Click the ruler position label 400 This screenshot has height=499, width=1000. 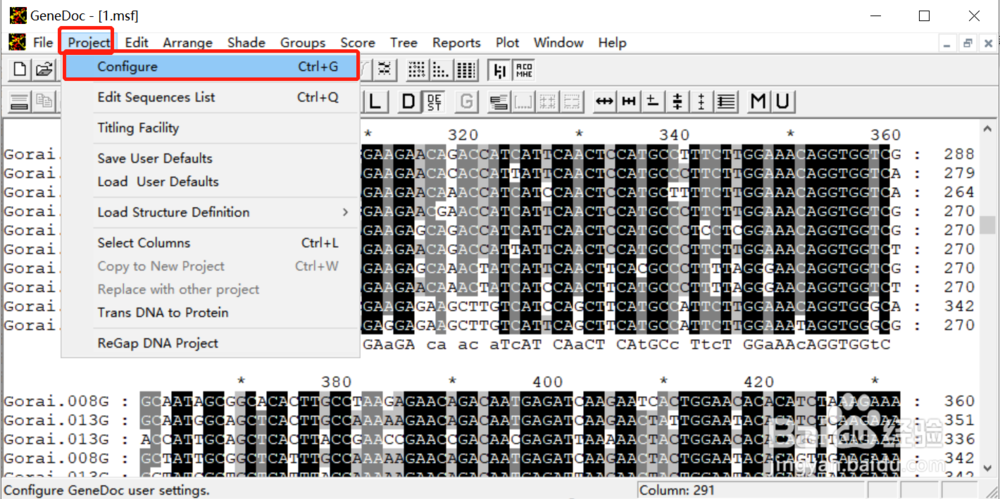coord(548,382)
